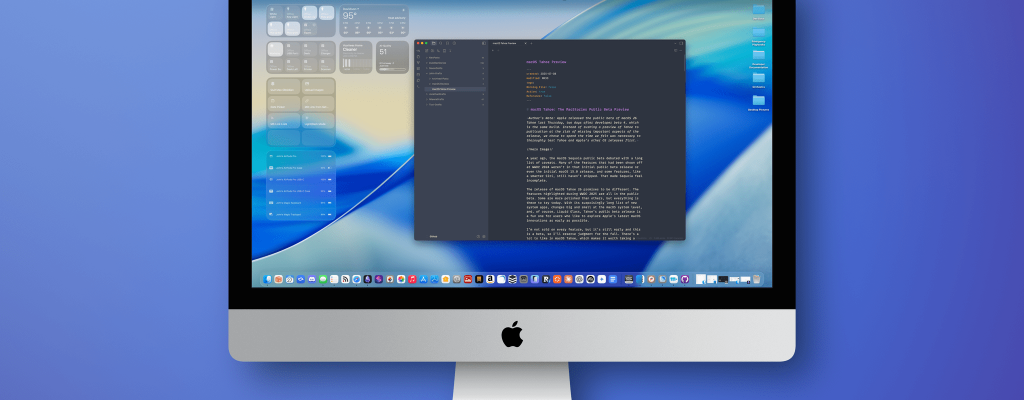Launch Messages from the Dock

click(323, 279)
